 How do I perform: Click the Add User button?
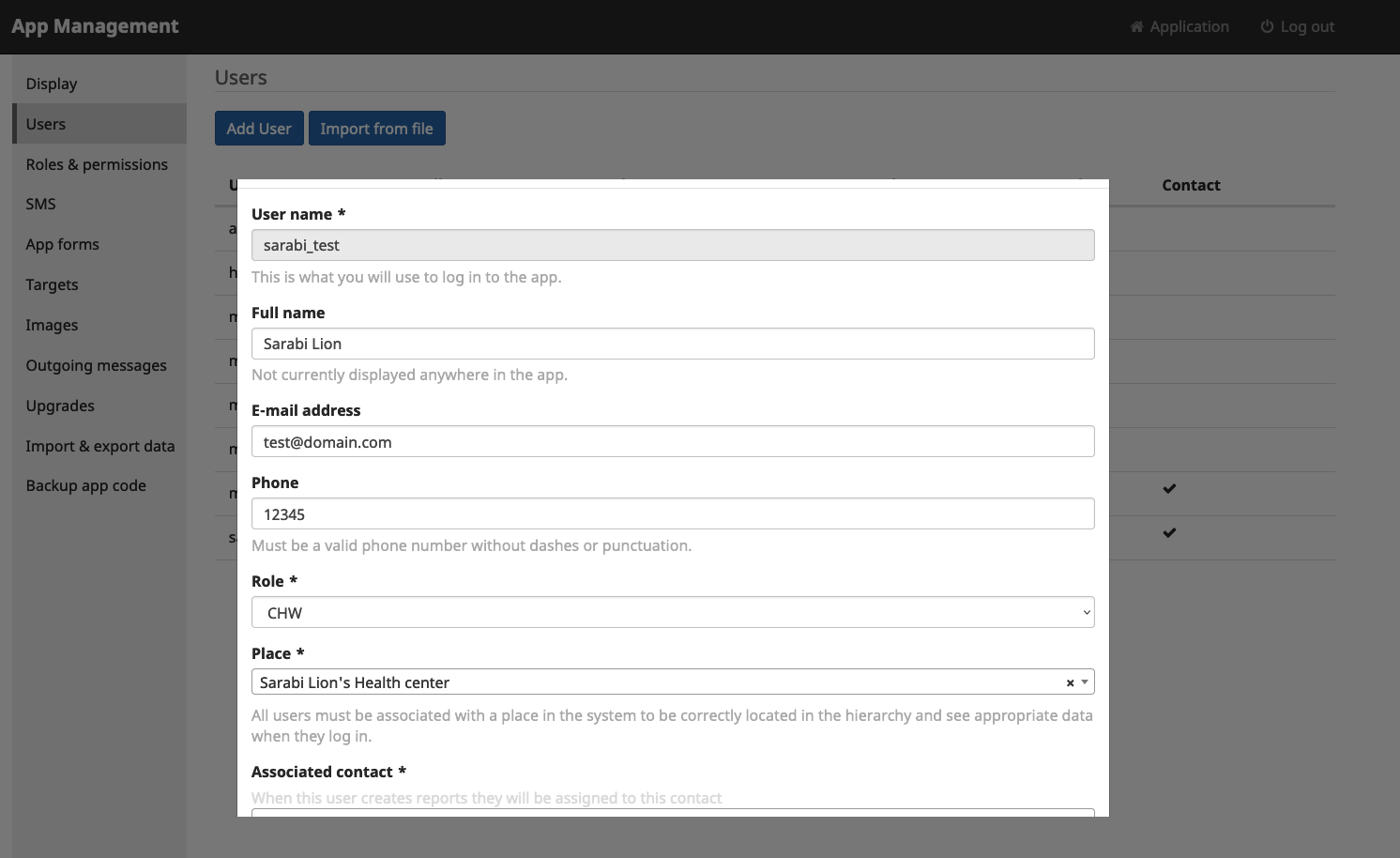pos(259,128)
